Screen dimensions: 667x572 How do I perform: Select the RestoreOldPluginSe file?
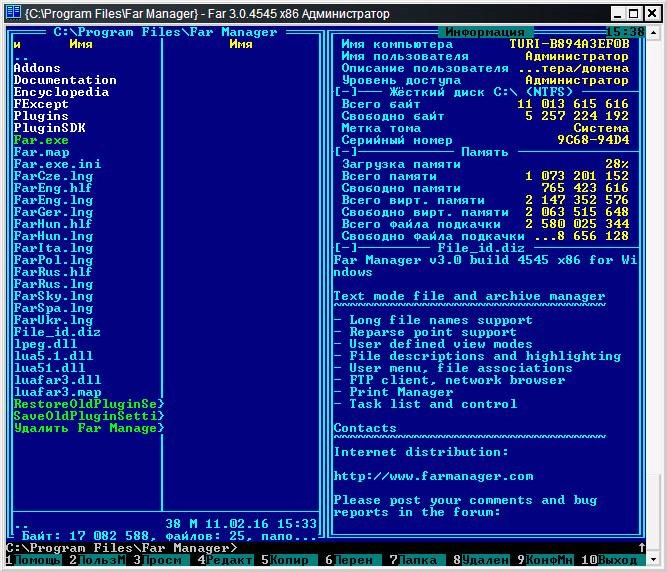[88, 404]
